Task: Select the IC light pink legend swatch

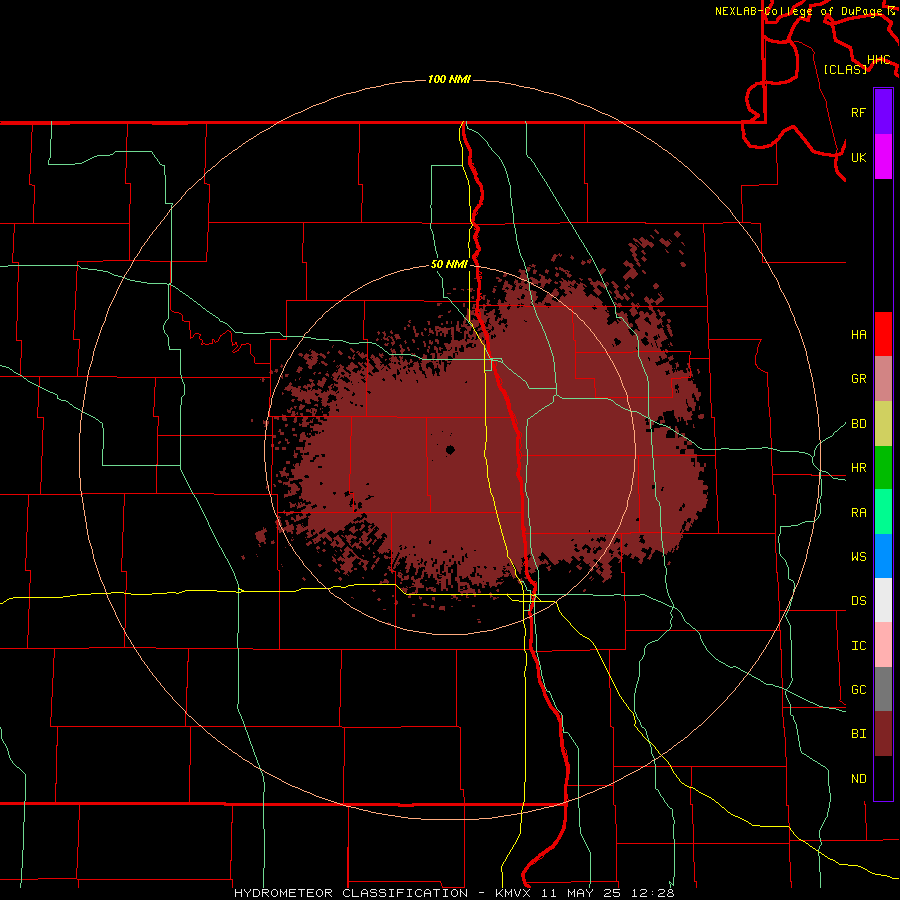Action: (883, 645)
